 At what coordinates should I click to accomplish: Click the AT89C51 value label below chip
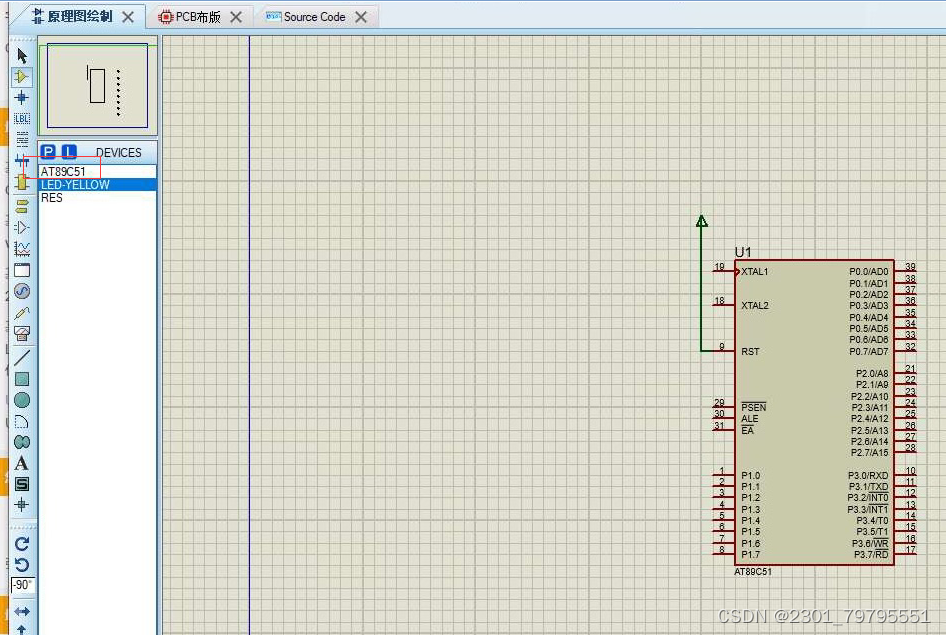[x=752, y=572]
